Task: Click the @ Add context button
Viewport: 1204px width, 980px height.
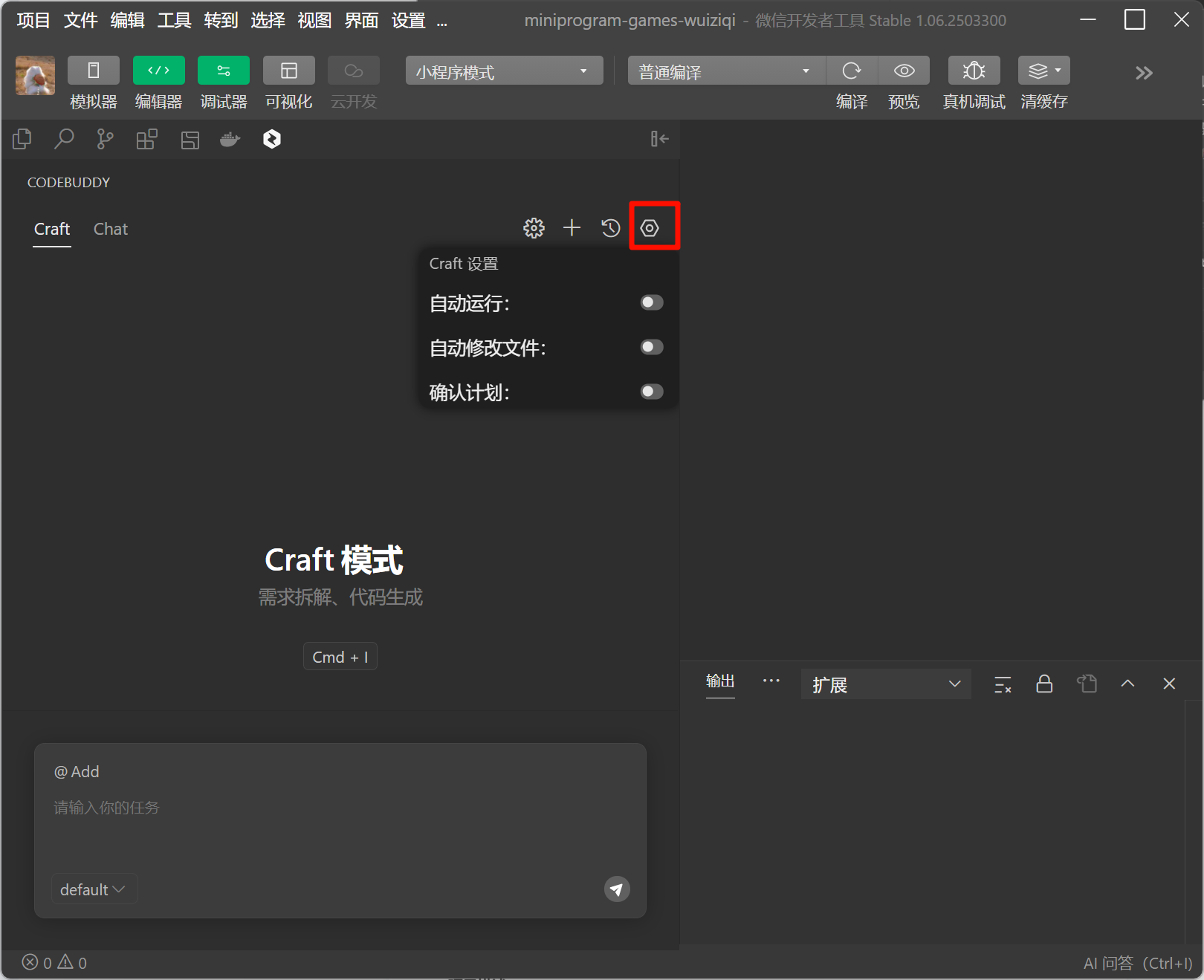Action: (77, 772)
